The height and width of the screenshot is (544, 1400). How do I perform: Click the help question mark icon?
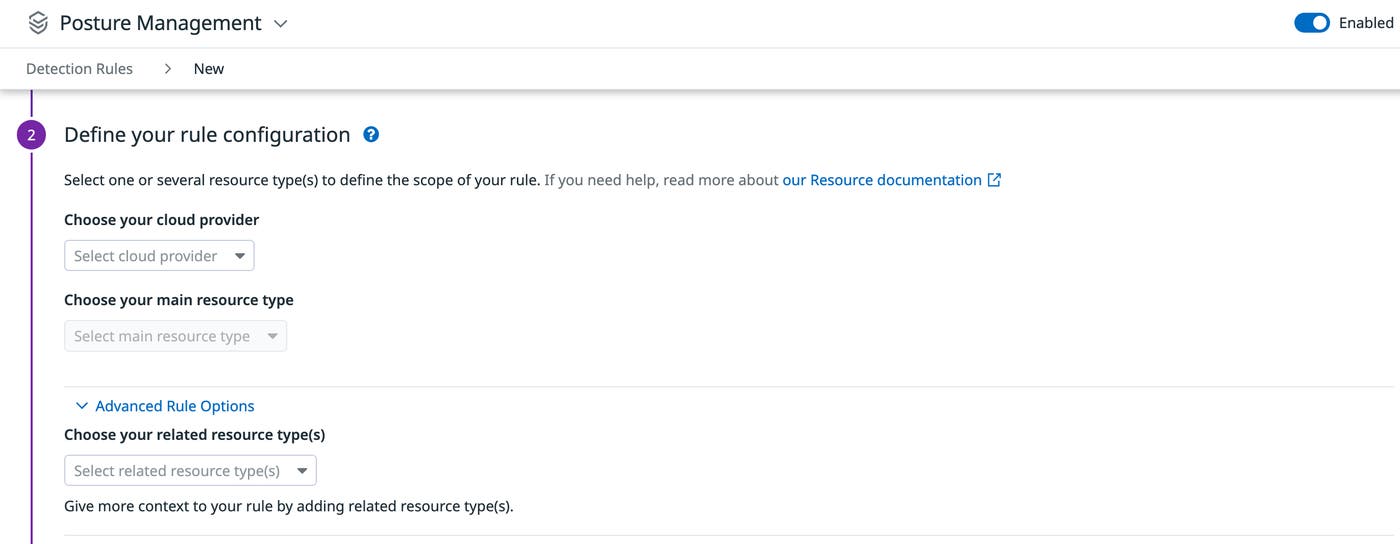(371, 134)
